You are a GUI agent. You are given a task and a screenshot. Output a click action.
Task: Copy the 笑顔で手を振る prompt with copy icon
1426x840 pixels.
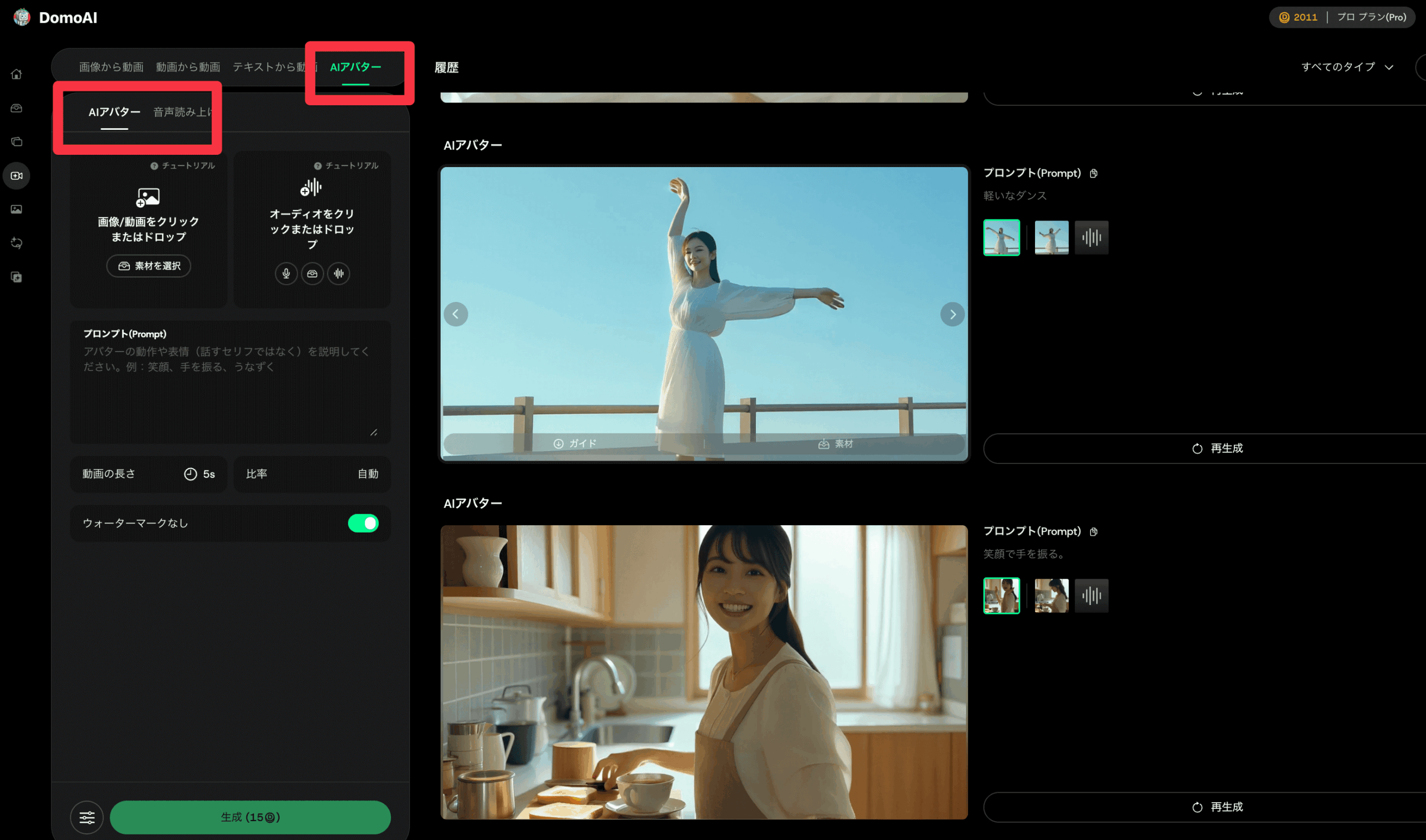click(x=1094, y=531)
